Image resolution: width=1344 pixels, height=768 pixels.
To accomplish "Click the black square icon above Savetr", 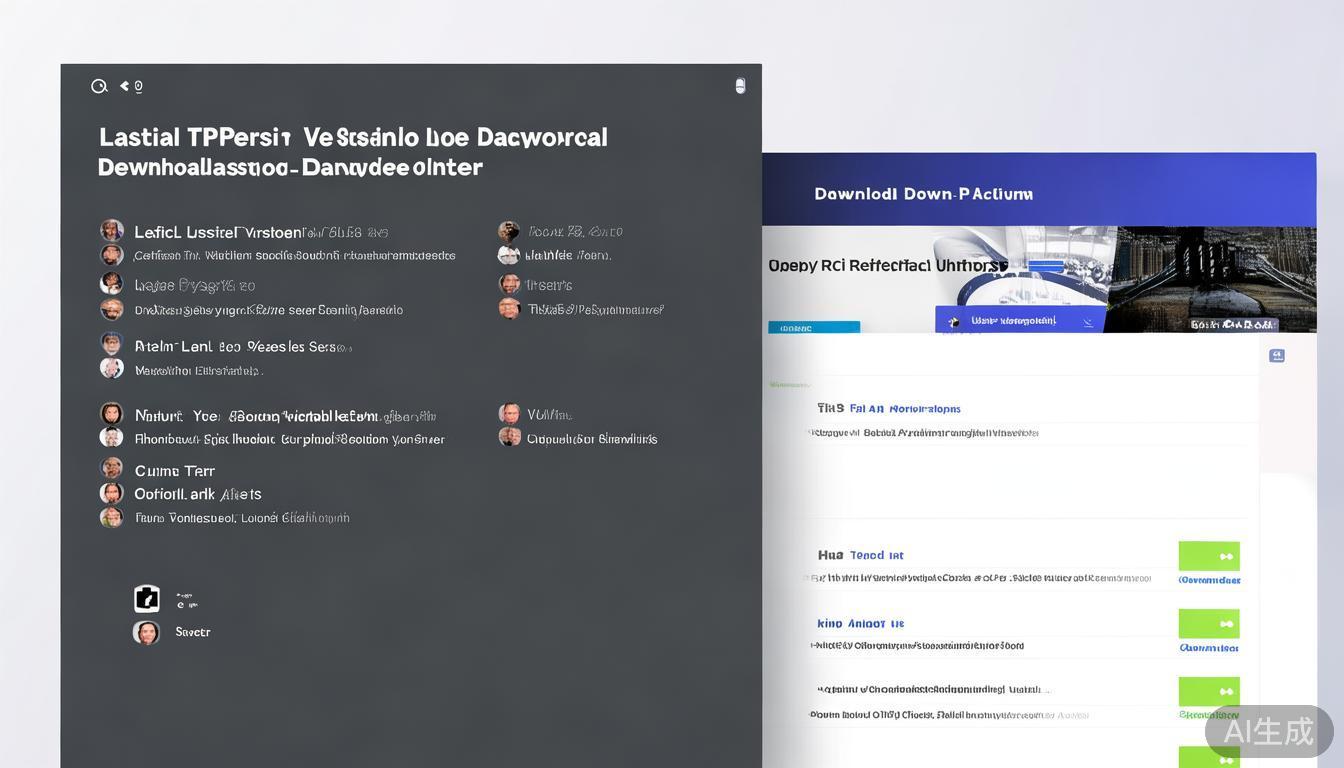I will pos(147,599).
